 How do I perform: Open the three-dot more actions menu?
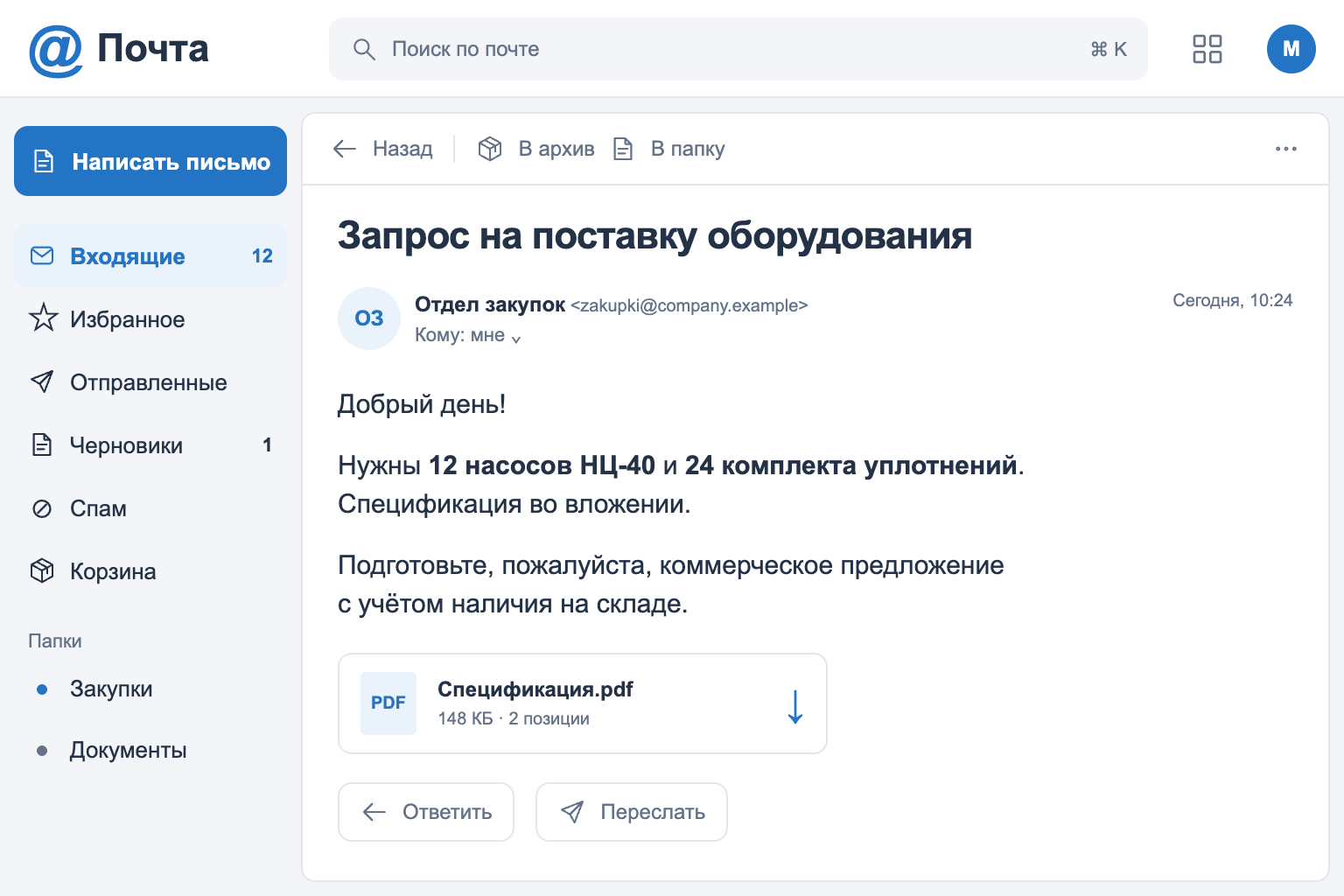pos(1286,149)
